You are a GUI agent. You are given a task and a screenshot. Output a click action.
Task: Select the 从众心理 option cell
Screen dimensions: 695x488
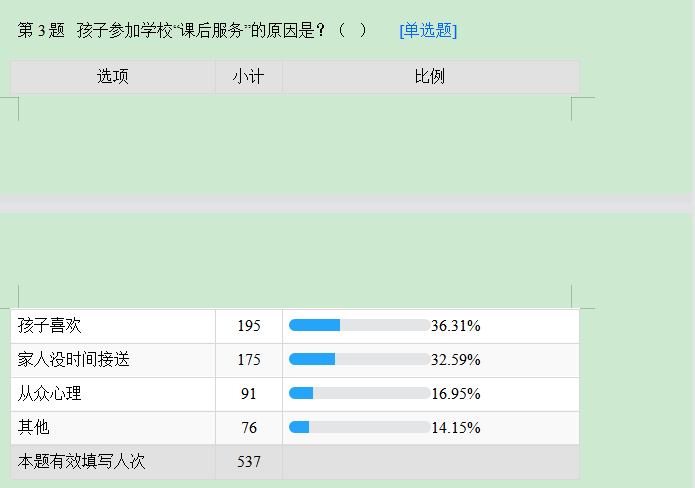[113, 394]
